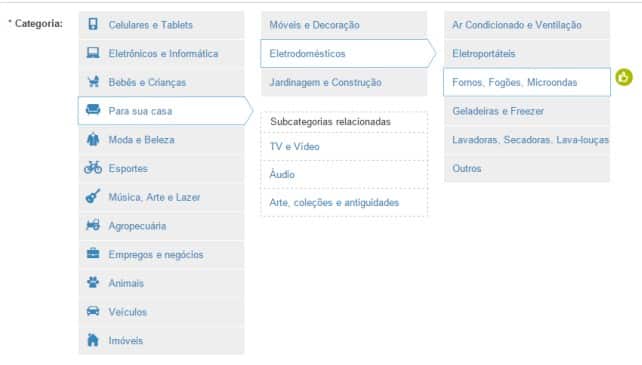
Task: Click the bicycle icon for Esportes
Action: 93,167
